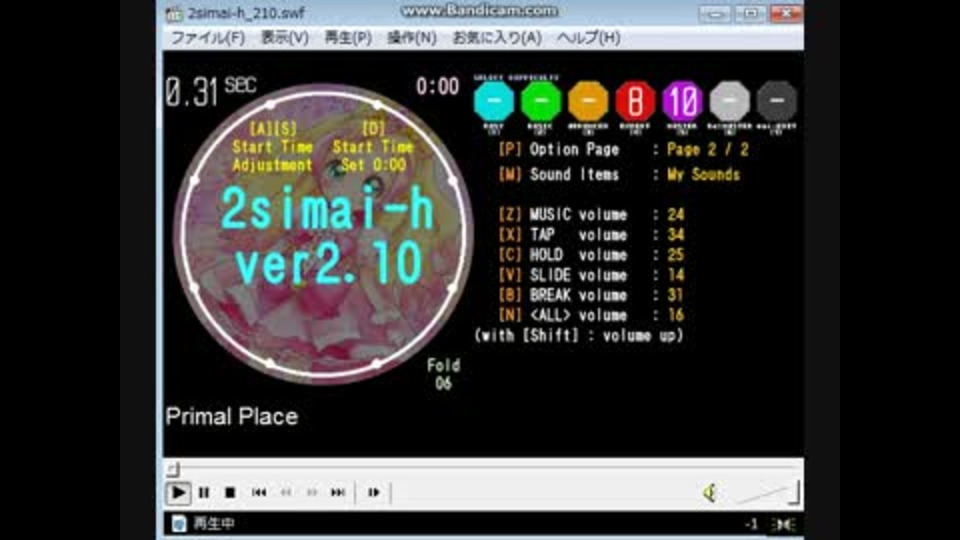Click the Option Page row
Image resolution: width=960 pixels, height=540 pixels.
click(623, 149)
